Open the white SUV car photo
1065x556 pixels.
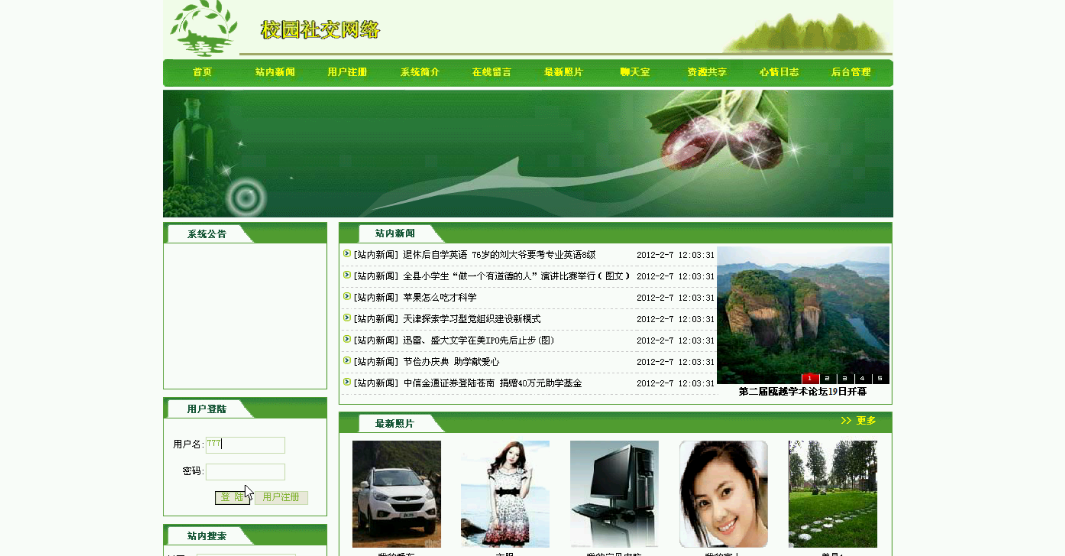coord(397,494)
